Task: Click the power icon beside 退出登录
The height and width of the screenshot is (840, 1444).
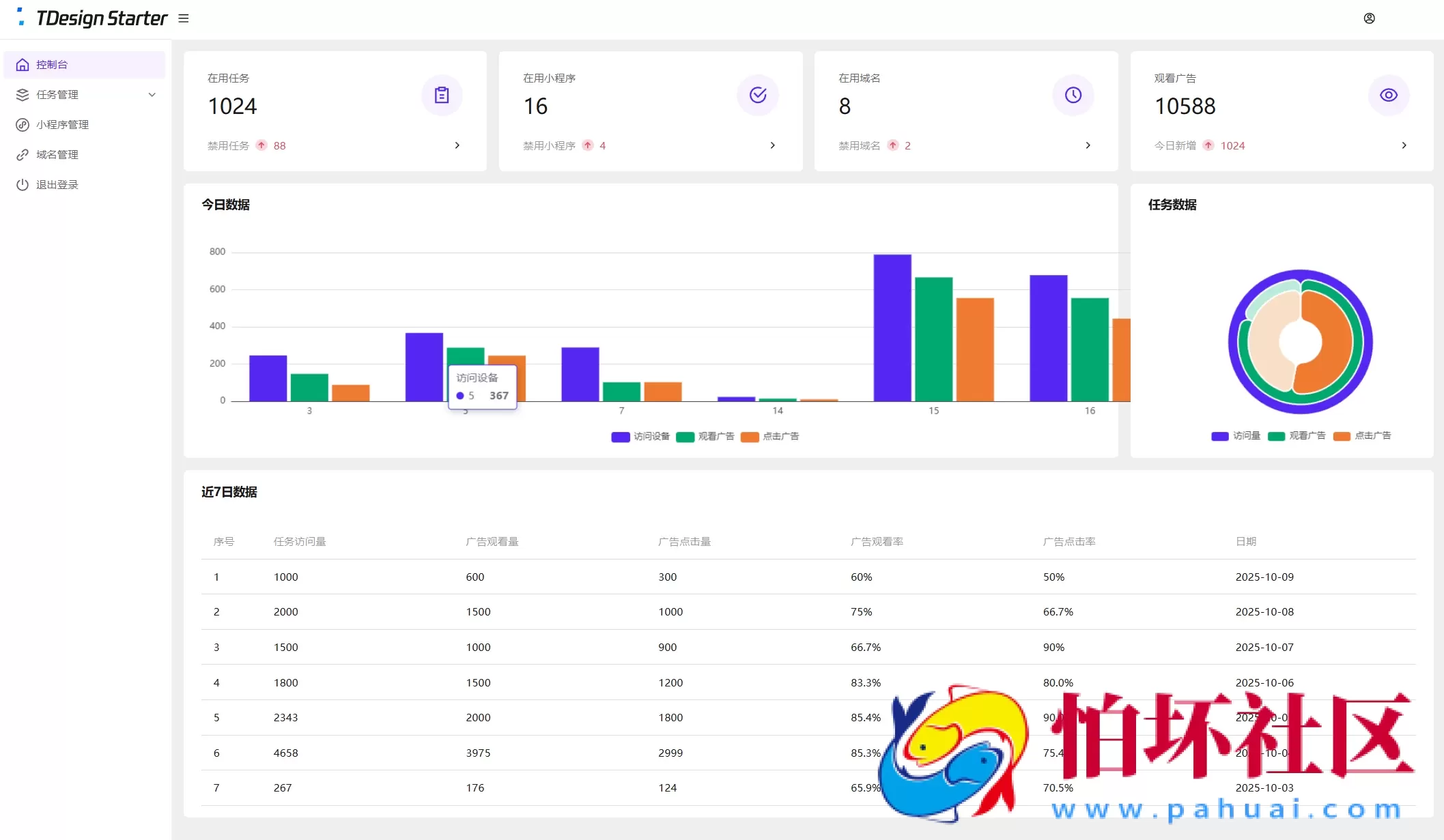Action: pyautogui.click(x=23, y=185)
